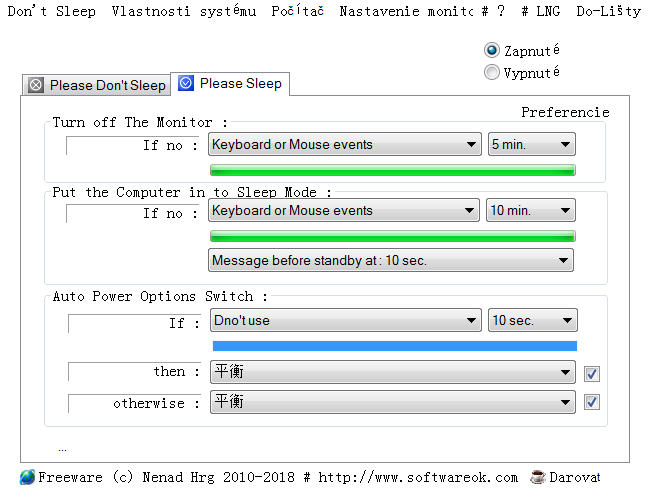Click the Turn off The Monitor heading

[140, 122]
